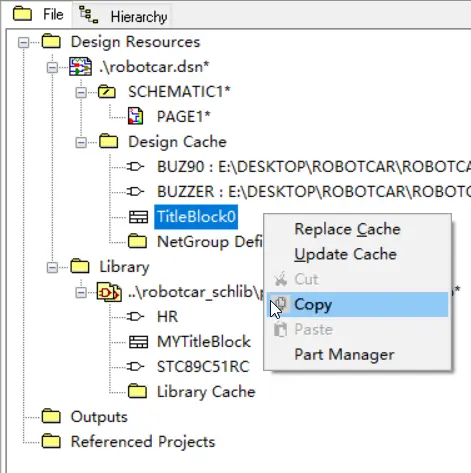This screenshot has width=471, height=473.
Task: Collapse the robotcar_schlib library node
Action: click(x=81, y=293)
